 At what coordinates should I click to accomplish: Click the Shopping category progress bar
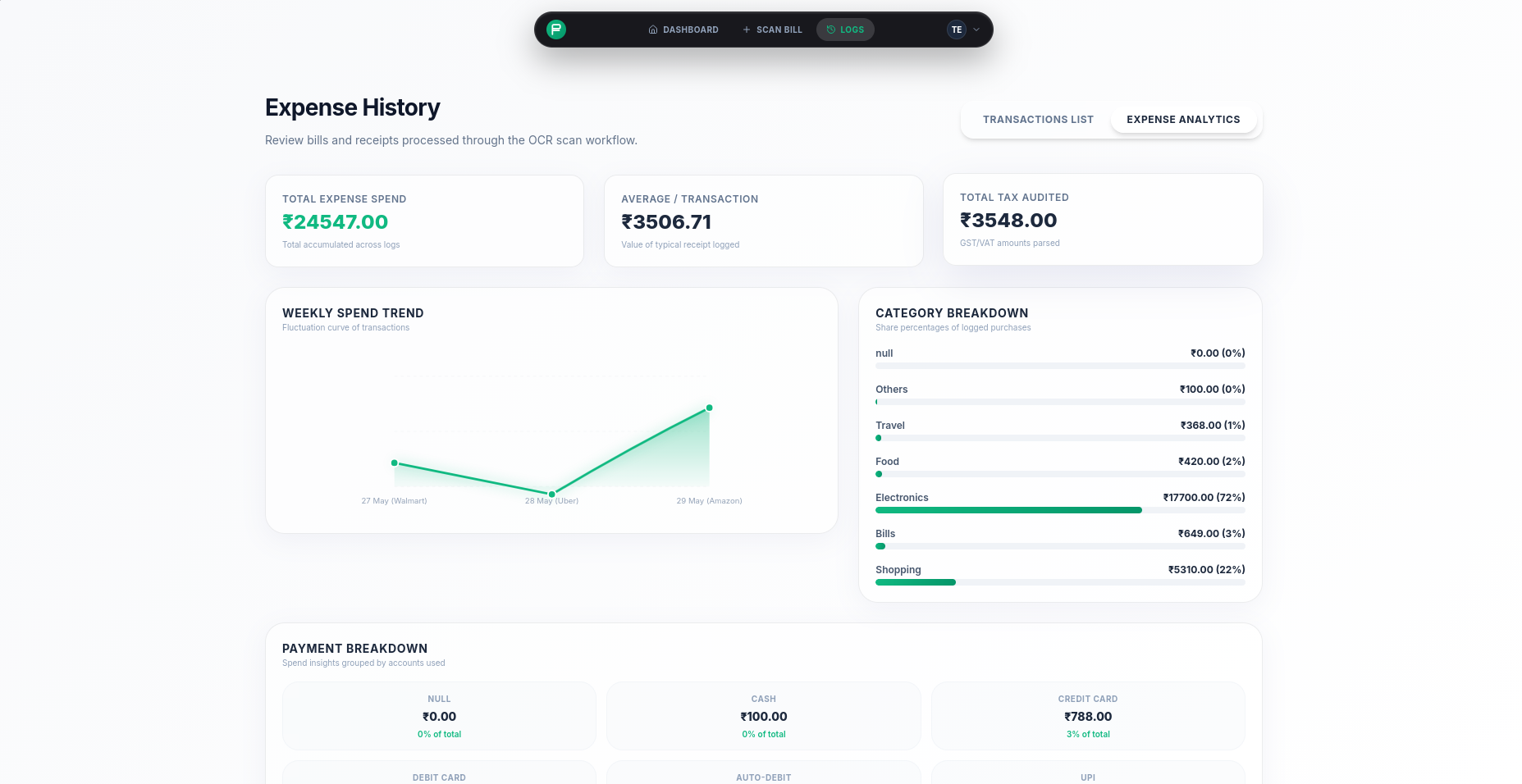[x=1060, y=582]
